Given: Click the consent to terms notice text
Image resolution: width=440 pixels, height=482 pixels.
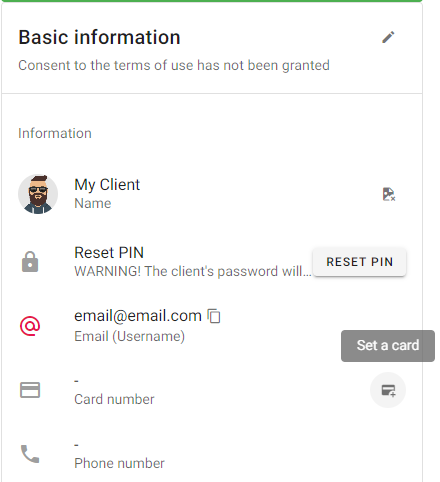Looking at the screenshot, I should tap(174, 65).
